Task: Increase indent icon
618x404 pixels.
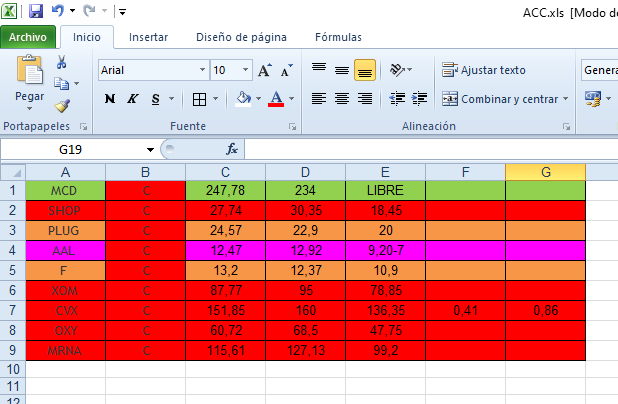Action: coord(419,99)
